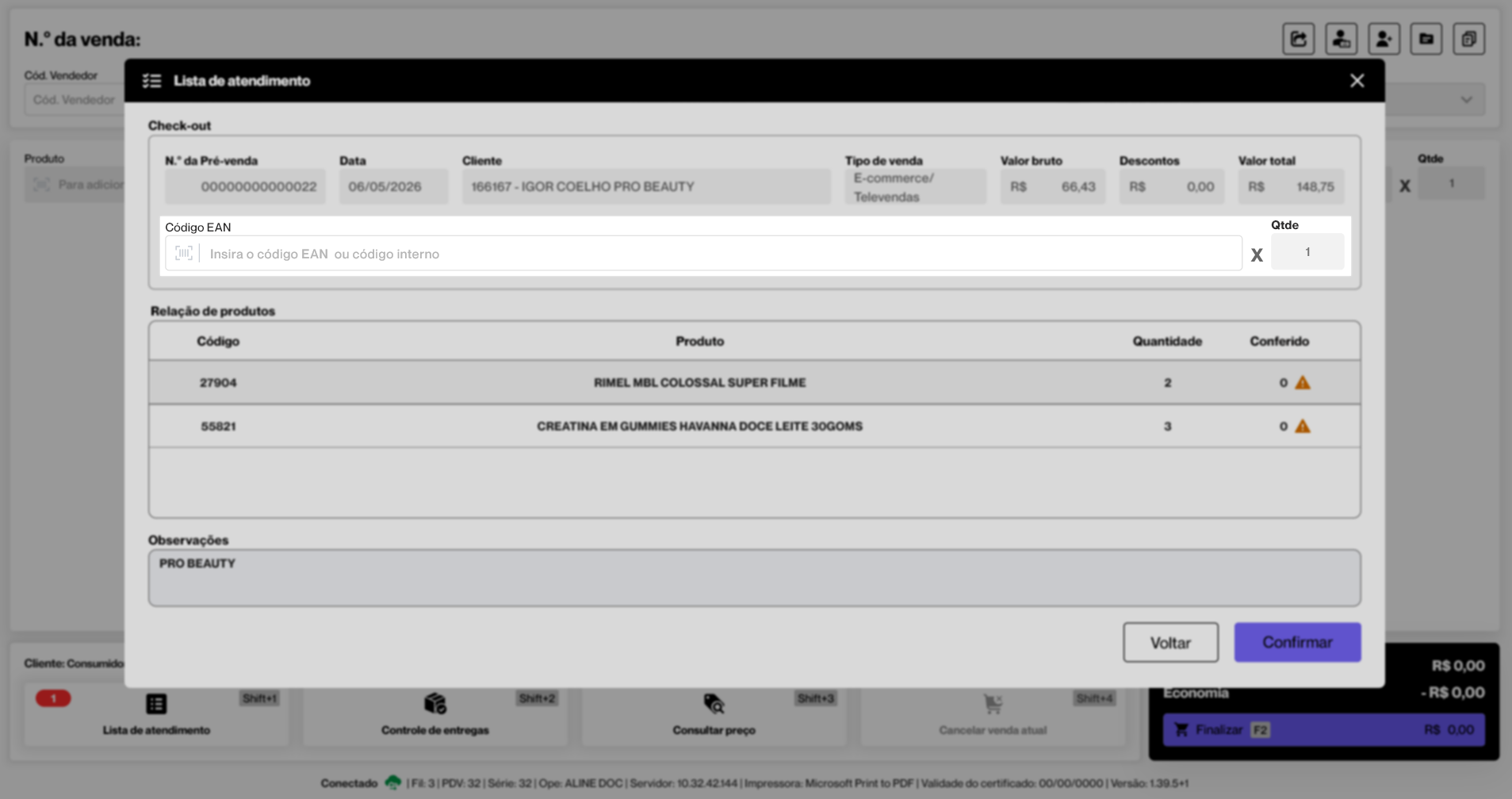Click the folder icon in top toolbar
Viewport: 1512px width, 799px height.
[1426, 39]
